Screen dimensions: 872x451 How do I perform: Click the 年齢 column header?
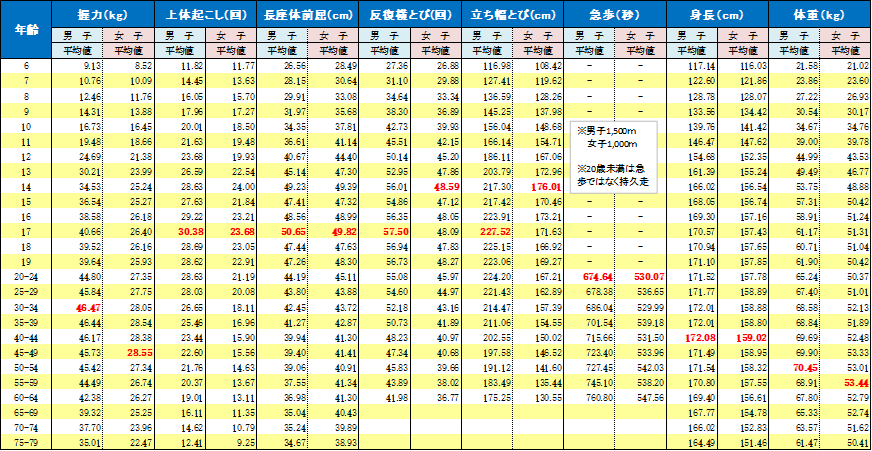[26, 30]
